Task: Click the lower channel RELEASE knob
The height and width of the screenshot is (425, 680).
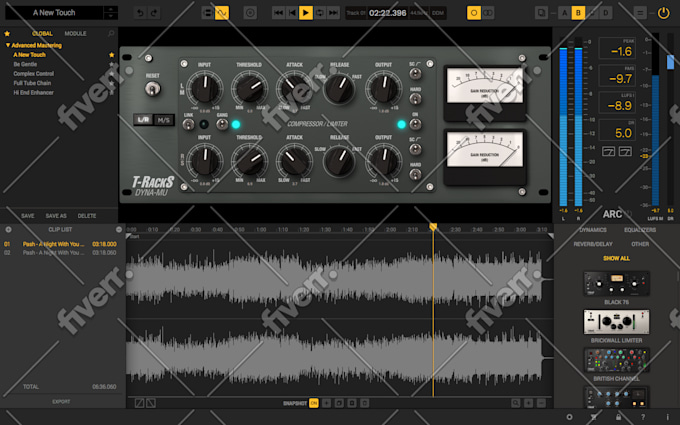Action: (x=339, y=161)
